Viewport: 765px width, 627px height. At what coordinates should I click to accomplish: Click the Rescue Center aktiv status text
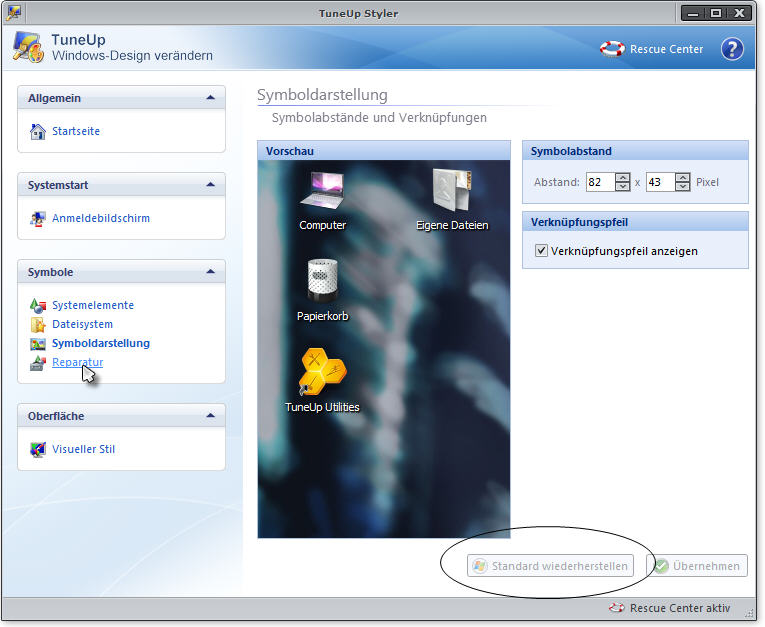680,608
